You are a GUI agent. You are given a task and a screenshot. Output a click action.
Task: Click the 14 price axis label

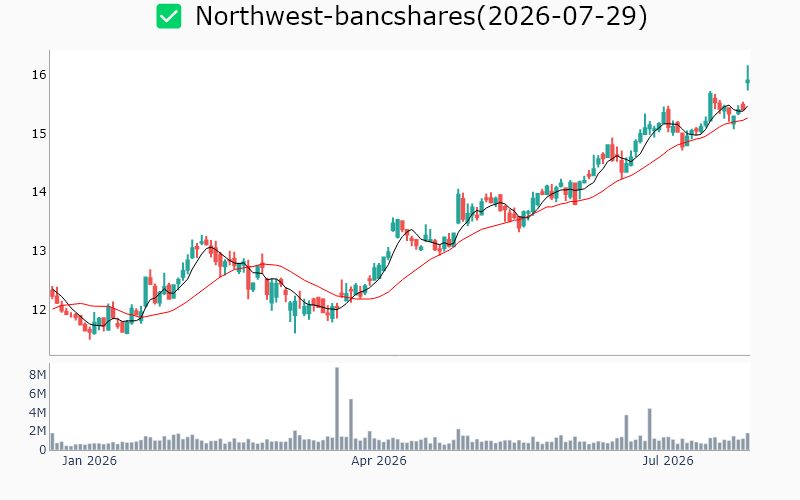[39, 192]
